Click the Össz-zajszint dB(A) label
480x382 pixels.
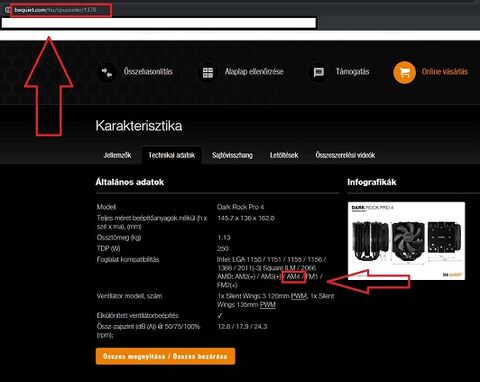(x=148, y=331)
